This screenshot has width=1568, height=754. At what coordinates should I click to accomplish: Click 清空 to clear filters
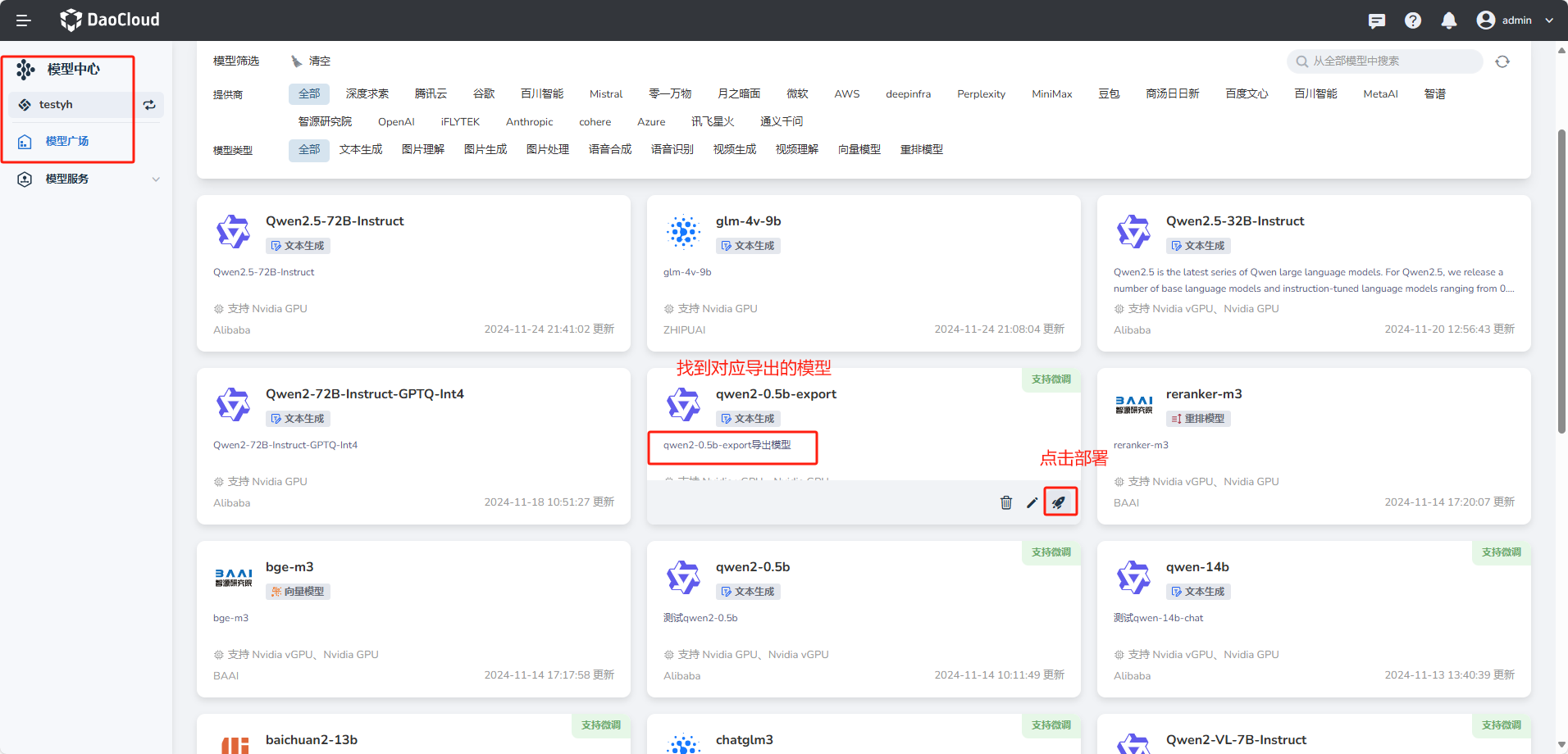[311, 61]
